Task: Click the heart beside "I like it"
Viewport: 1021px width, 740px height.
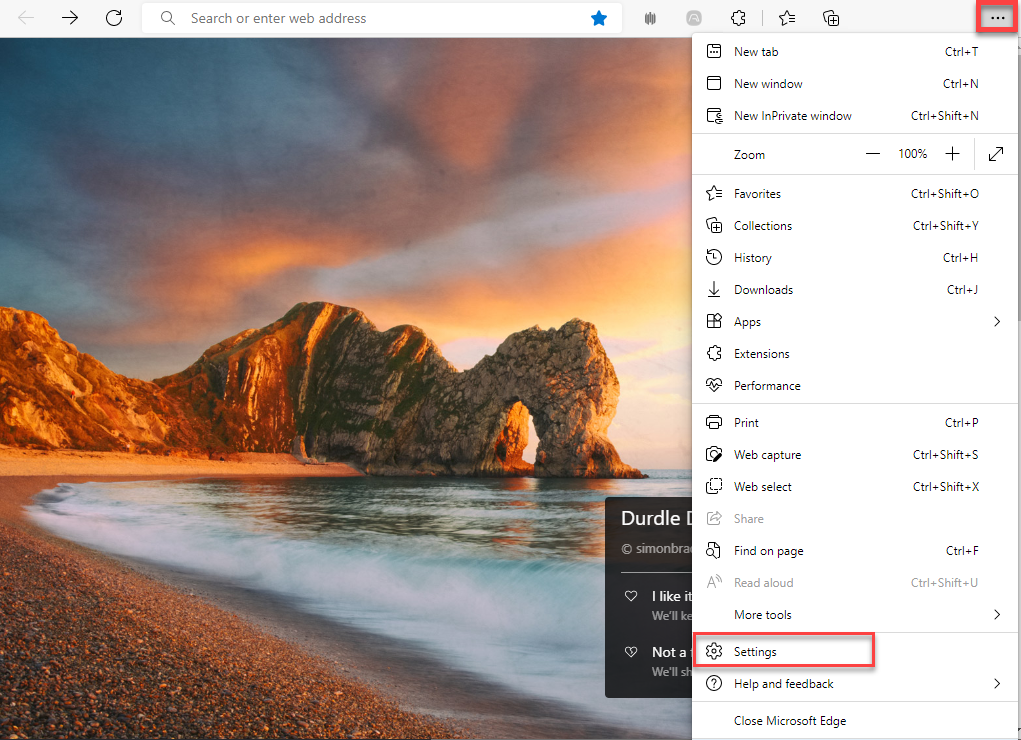Action: click(x=631, y=596)
